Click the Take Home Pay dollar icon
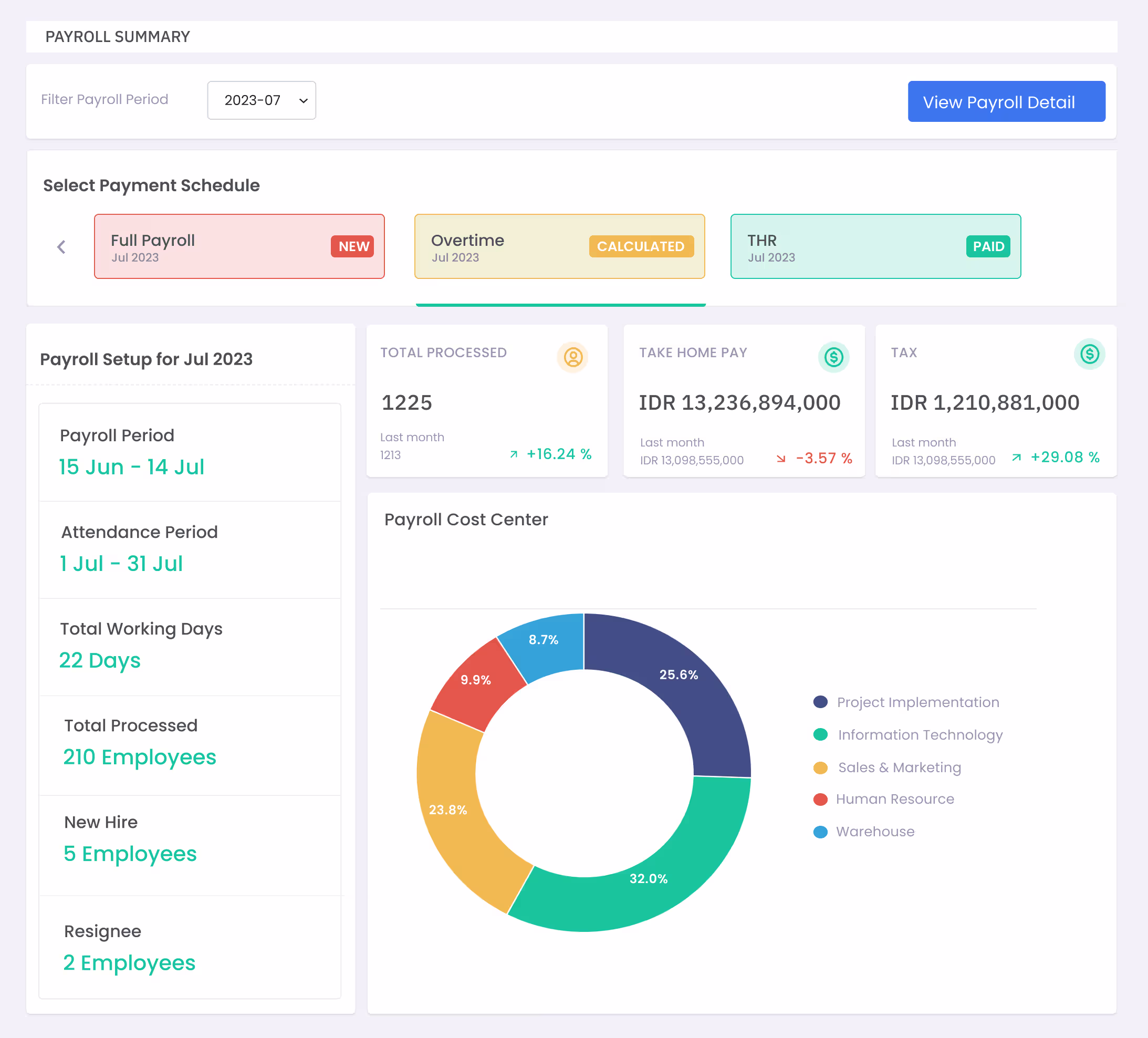The width and height of the screenshot is (1148, 1038). click(x=833, y=357)
